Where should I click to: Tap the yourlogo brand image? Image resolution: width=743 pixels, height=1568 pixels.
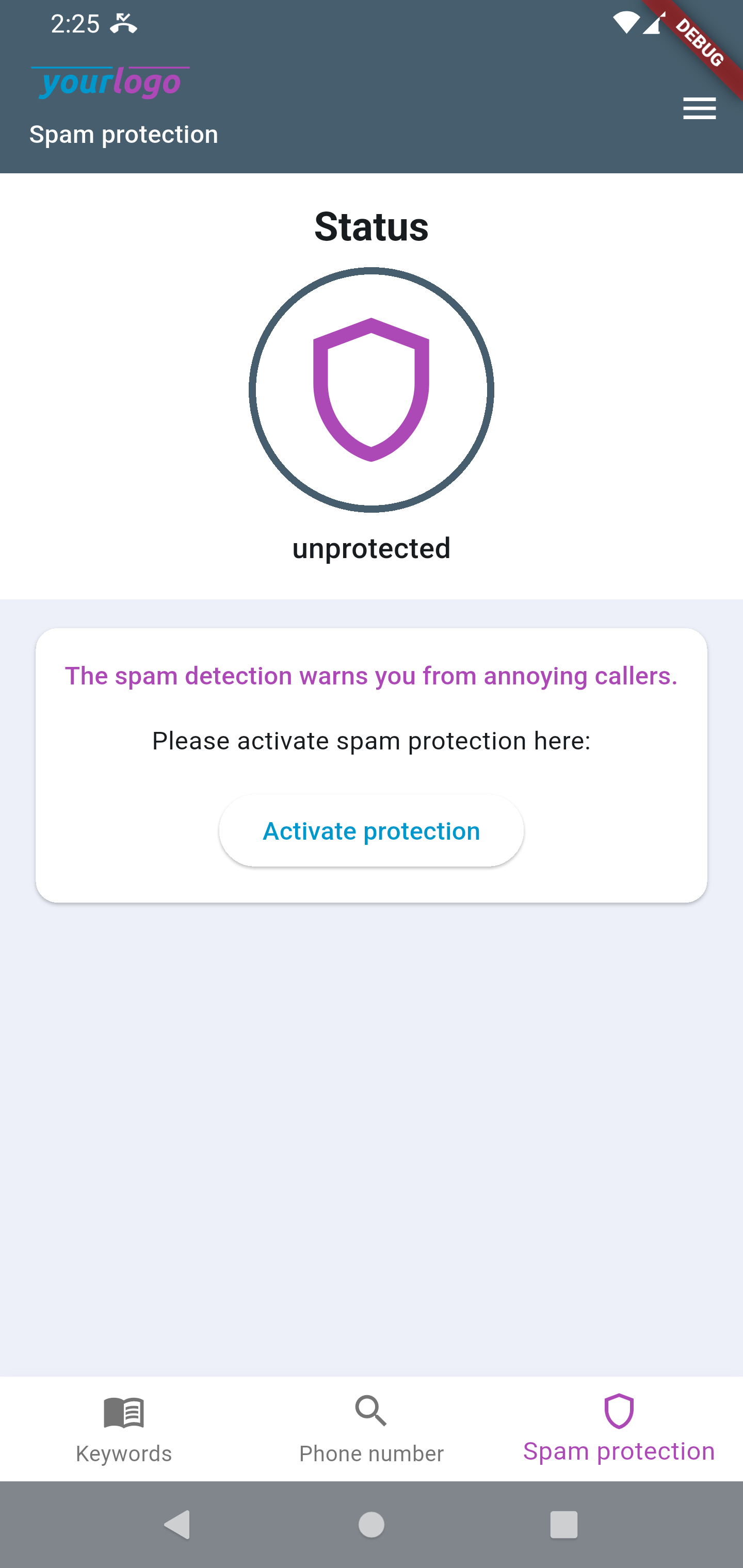coord(110,82)
